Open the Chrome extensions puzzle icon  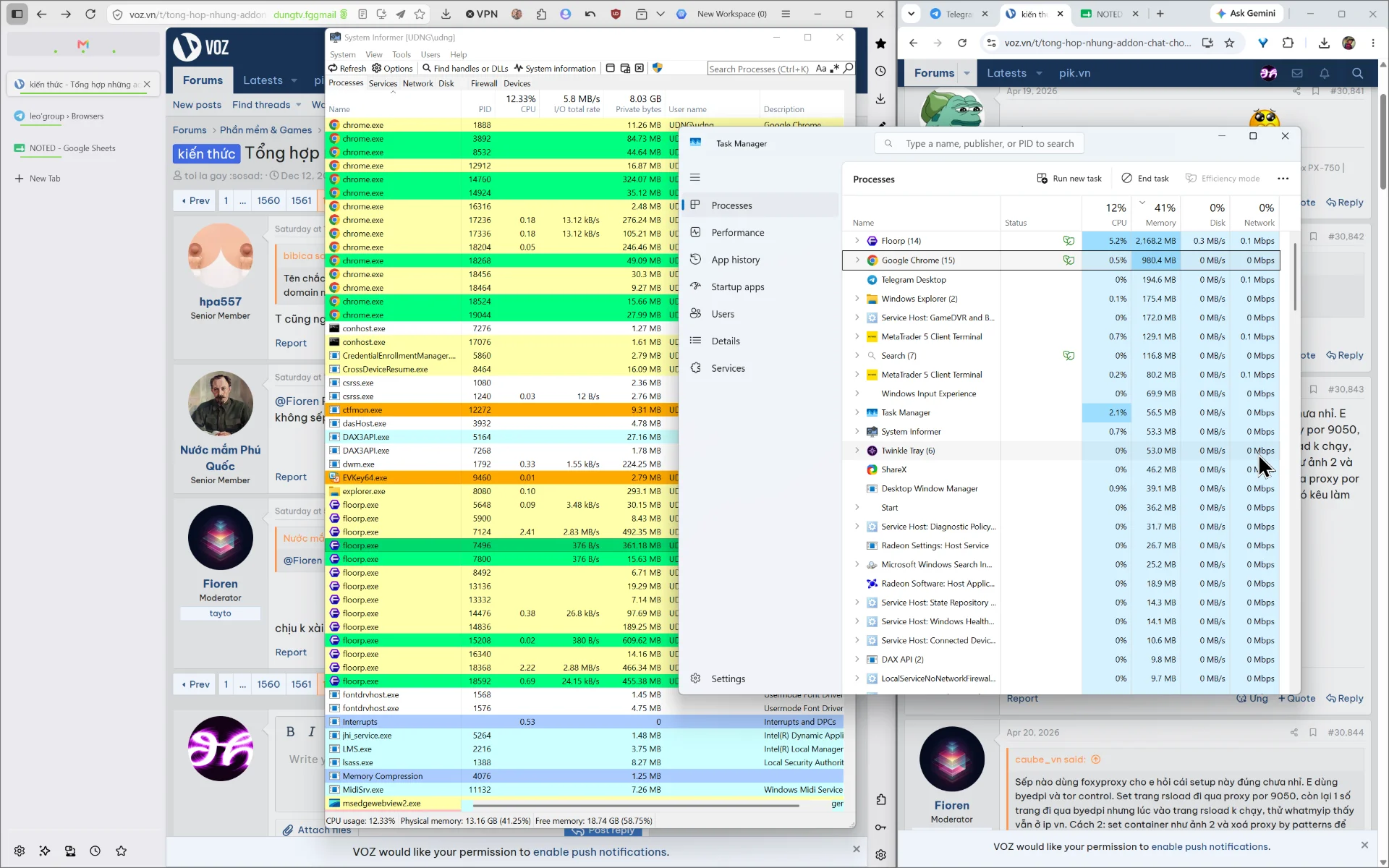point(1288,43)
